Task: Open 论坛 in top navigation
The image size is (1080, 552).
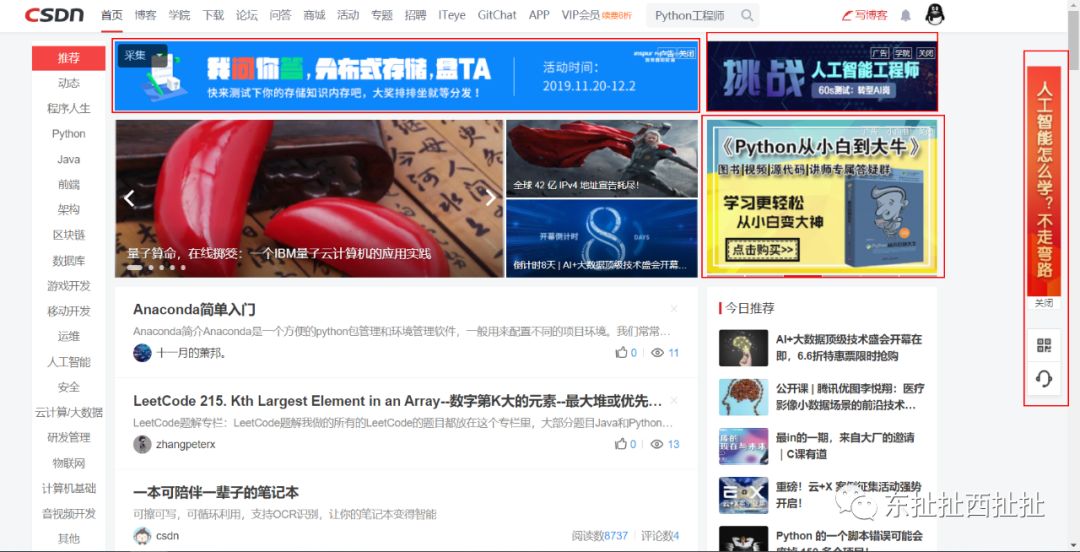Action: pyautogui.click(x=247, y=15)
